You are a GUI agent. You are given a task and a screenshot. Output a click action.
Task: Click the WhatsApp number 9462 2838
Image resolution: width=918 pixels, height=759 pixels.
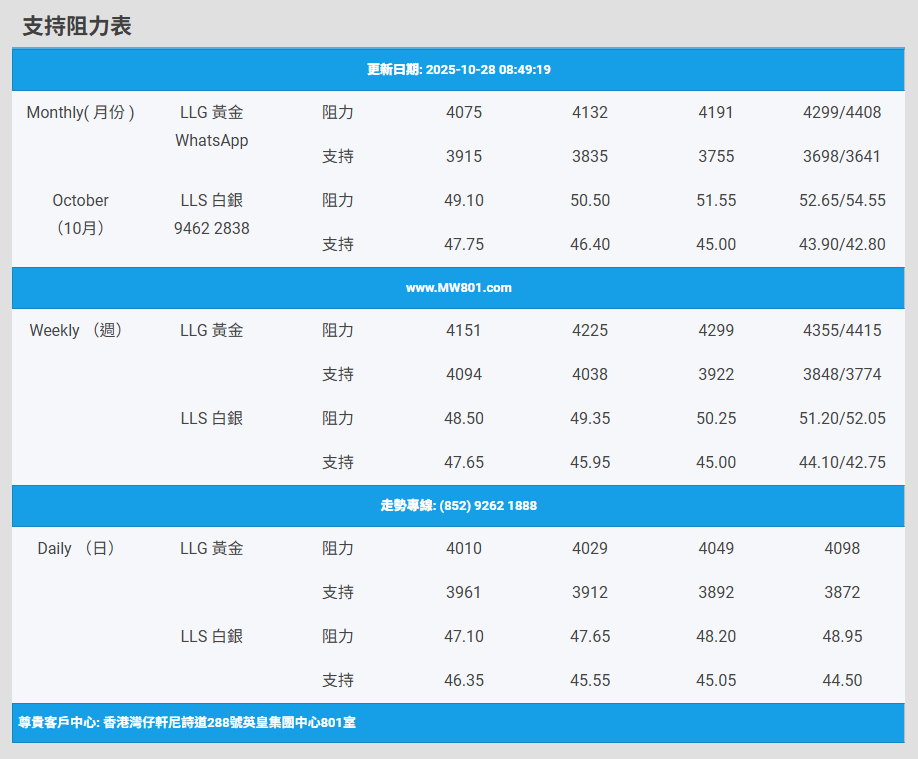211,229
